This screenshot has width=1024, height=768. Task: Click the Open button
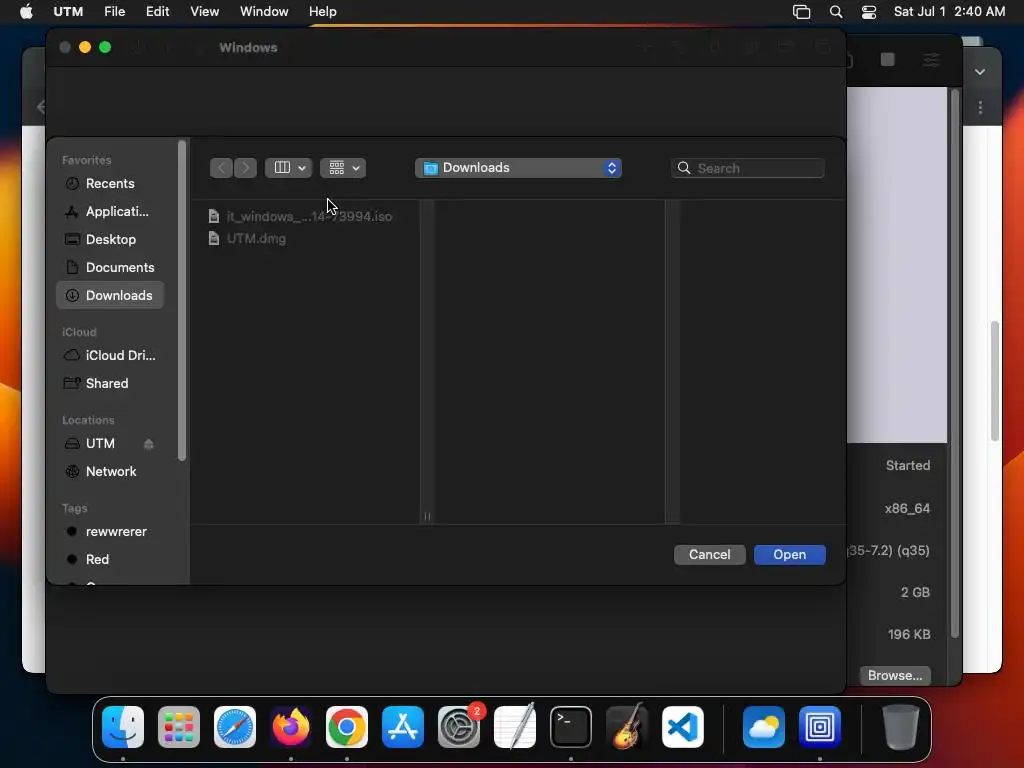pos(790,554)
